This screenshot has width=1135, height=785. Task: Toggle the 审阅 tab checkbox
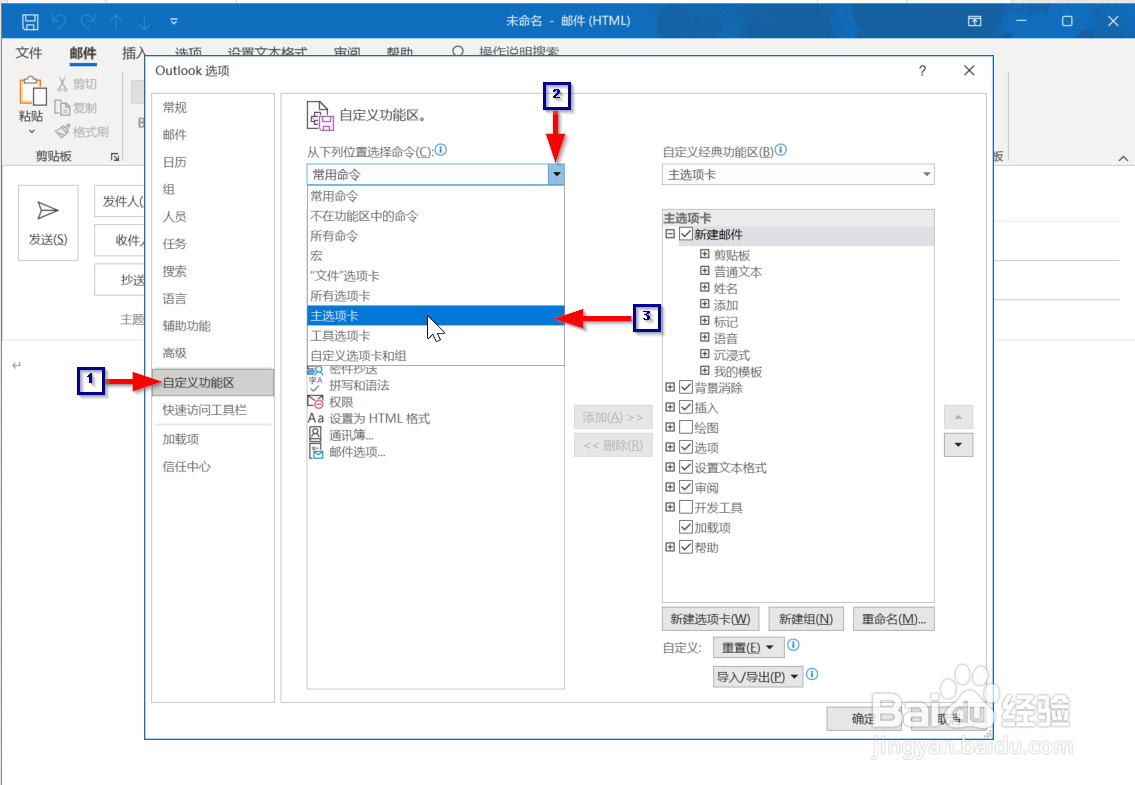[x=685, y=487]
